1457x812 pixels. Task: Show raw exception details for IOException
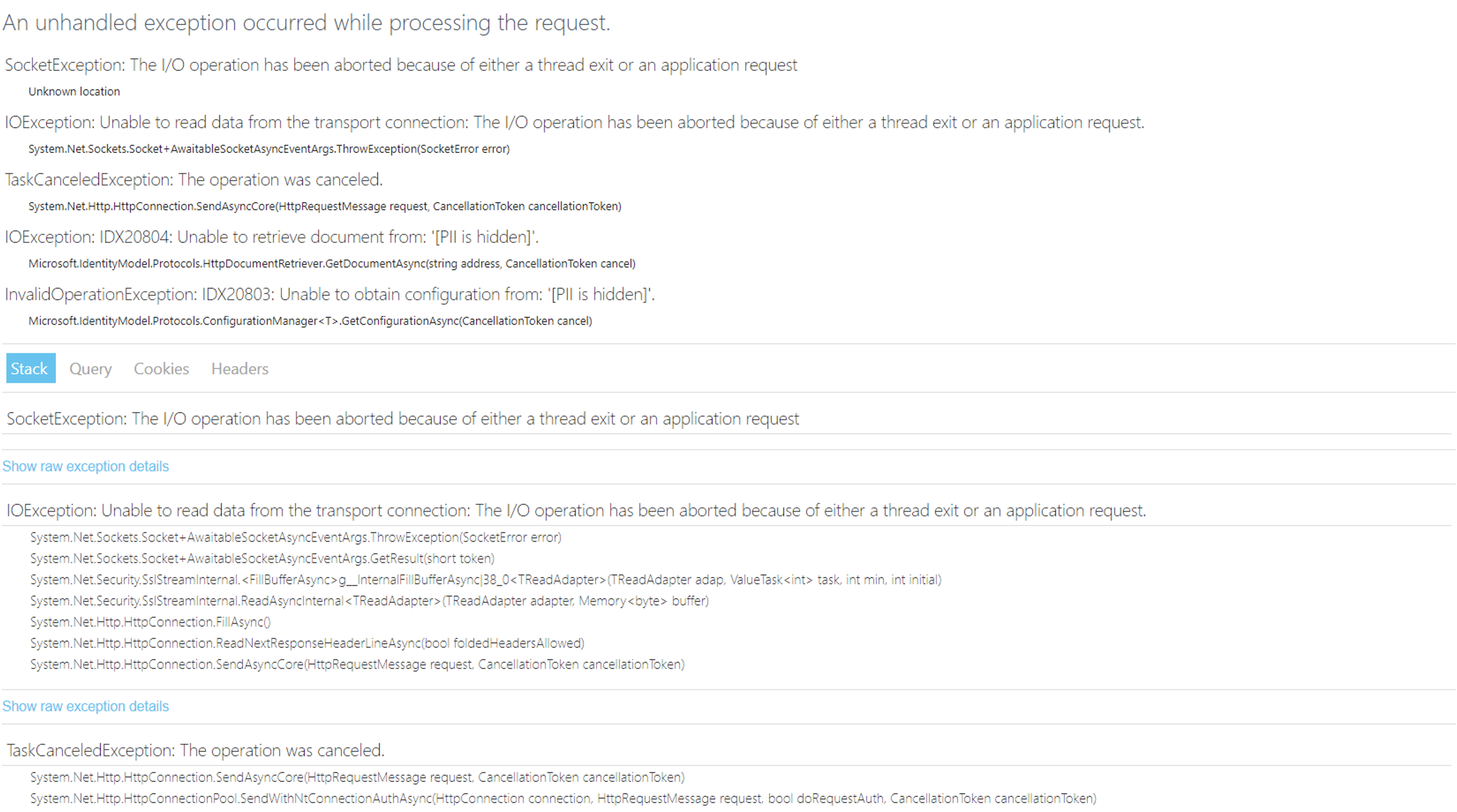pos(85,706)
